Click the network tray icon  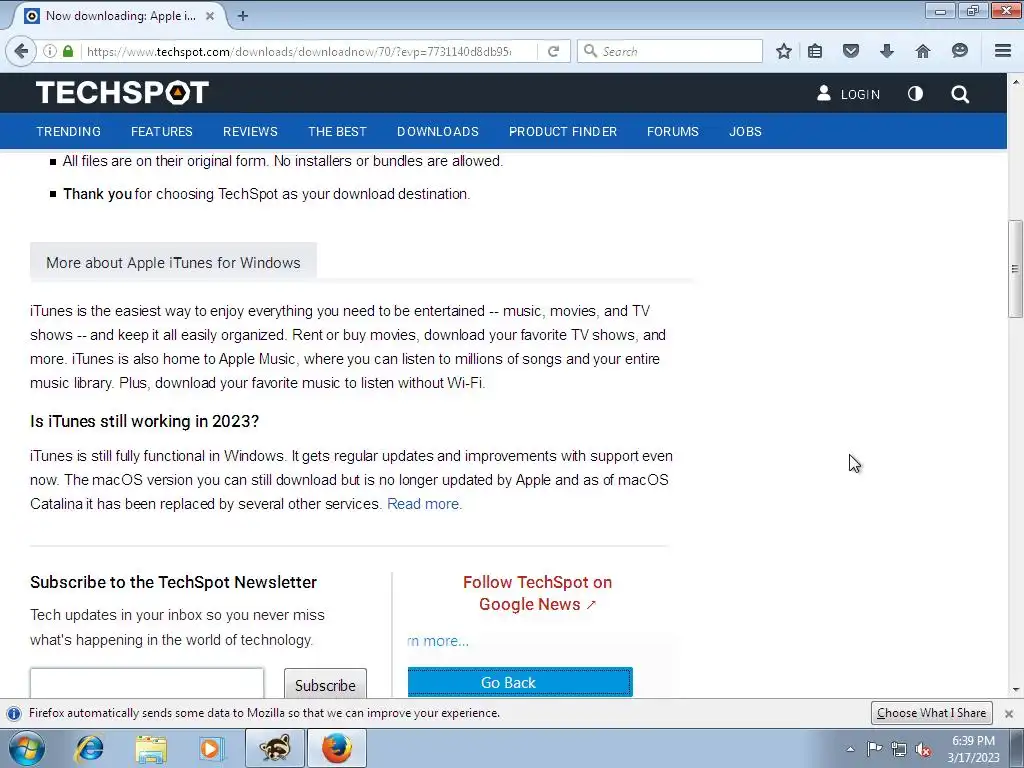[x=899, y=749]
